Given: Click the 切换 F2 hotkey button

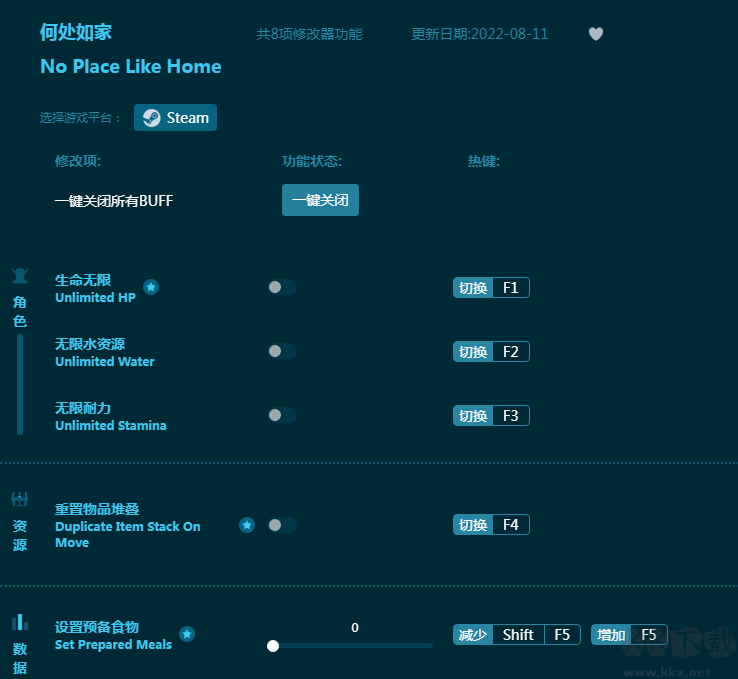Looking at the screenshot, I should click(x=491, y=352).
